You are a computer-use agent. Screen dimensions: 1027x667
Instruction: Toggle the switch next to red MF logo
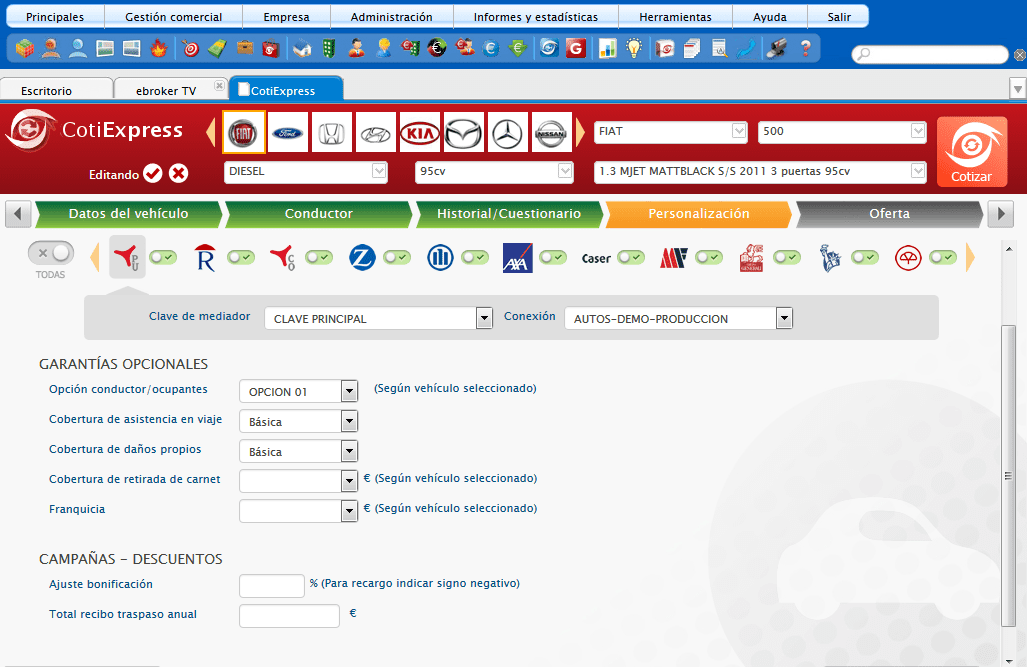pyautogui.click(x=709, y=257)
